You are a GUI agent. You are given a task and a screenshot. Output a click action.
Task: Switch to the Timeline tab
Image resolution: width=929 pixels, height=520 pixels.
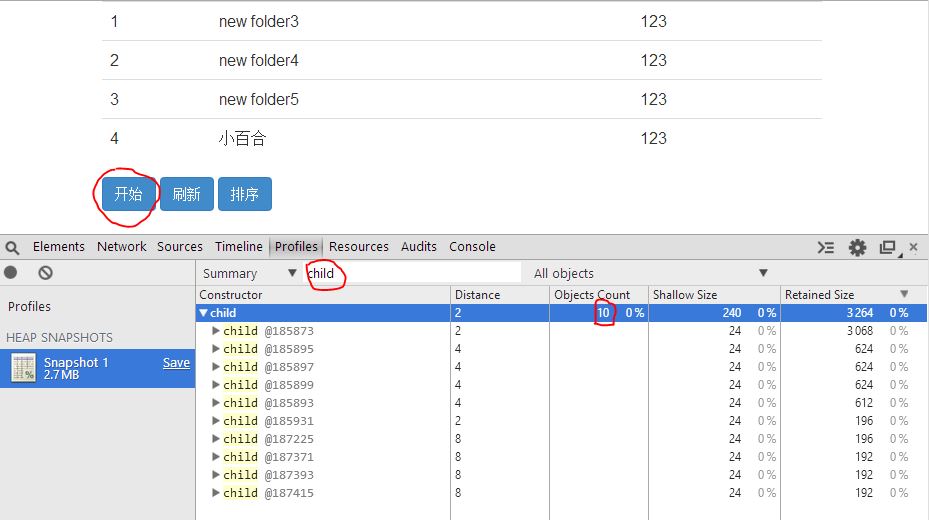pyautogui.click(x=239, y=247)
